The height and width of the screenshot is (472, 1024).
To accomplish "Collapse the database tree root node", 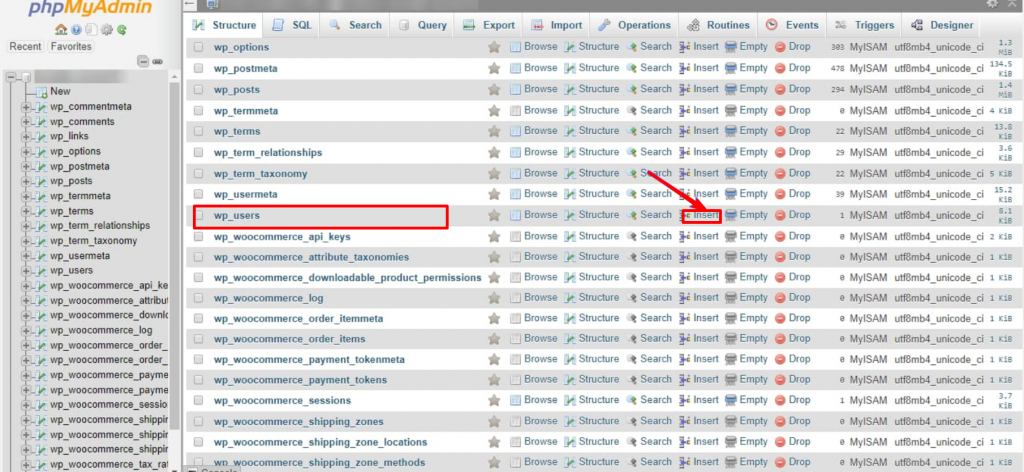I will coord(10,77).
